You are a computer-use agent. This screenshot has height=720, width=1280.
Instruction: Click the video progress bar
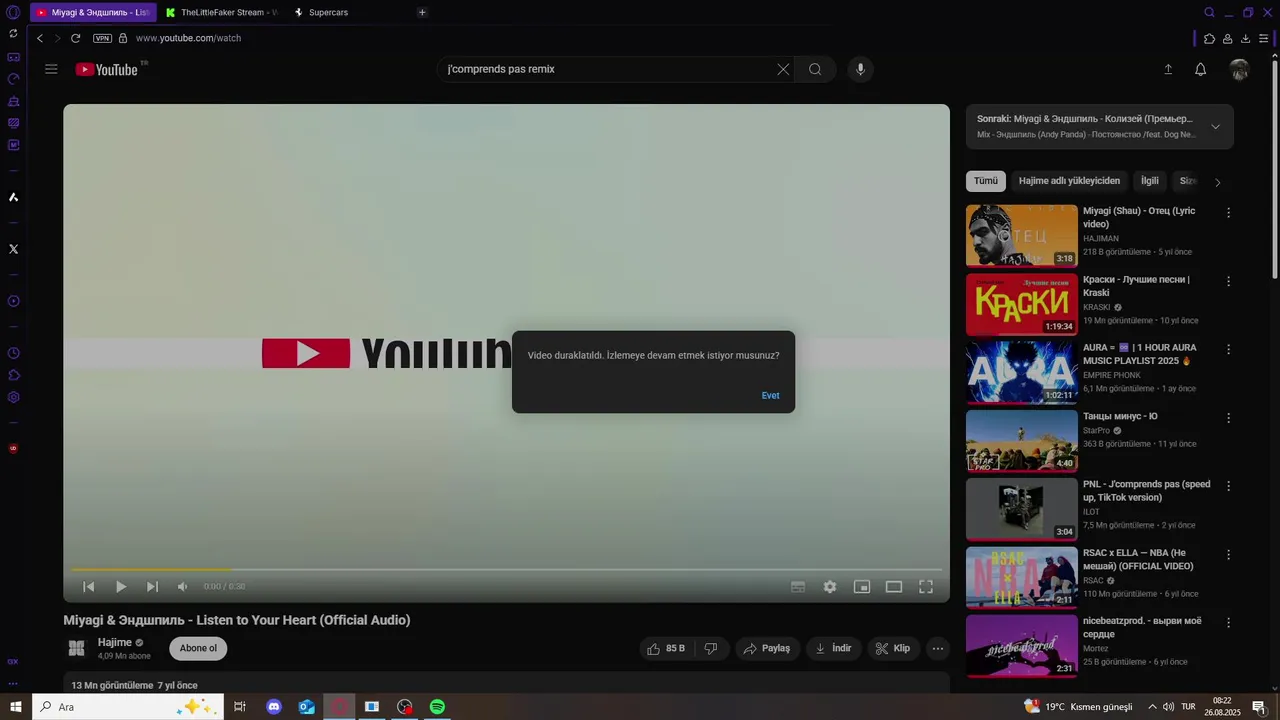pyautogui.click(x=506, y=570)
